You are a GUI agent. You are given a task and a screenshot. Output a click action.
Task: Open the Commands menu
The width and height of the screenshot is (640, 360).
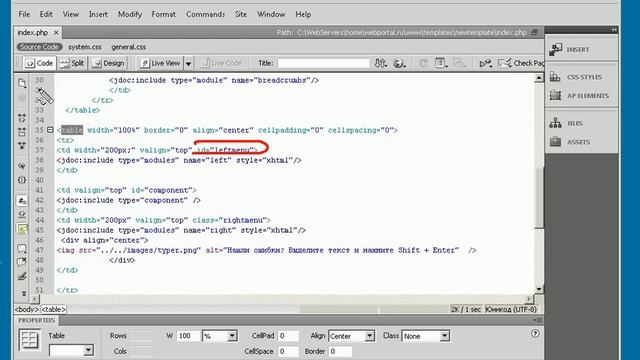[205, 14]
